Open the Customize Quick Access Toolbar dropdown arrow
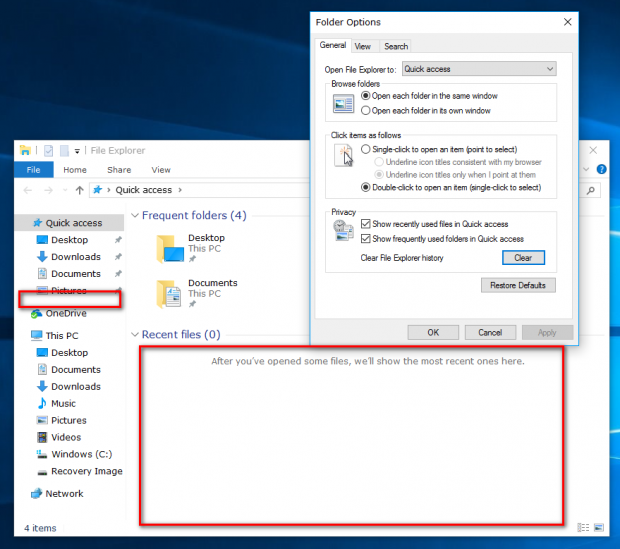620x549 pixels. (x=77, y=151)
